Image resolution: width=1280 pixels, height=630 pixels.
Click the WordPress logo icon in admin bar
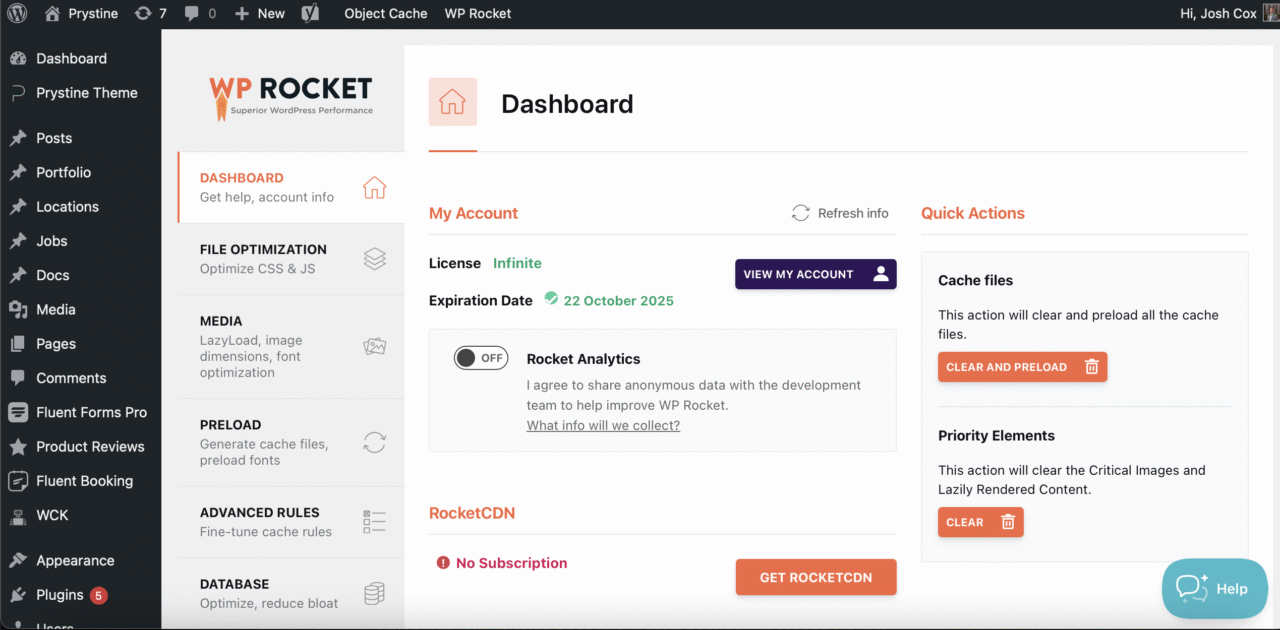[17, 14]
